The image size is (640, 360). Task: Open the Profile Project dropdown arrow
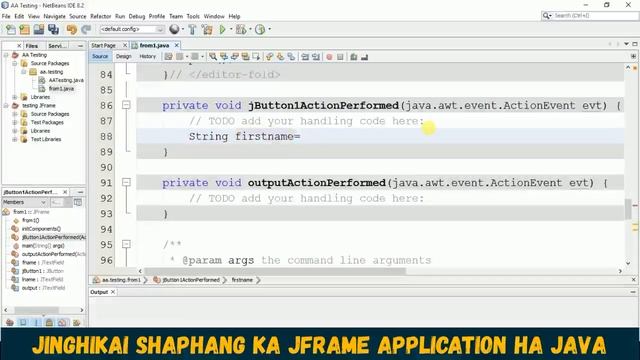point(269,29)
